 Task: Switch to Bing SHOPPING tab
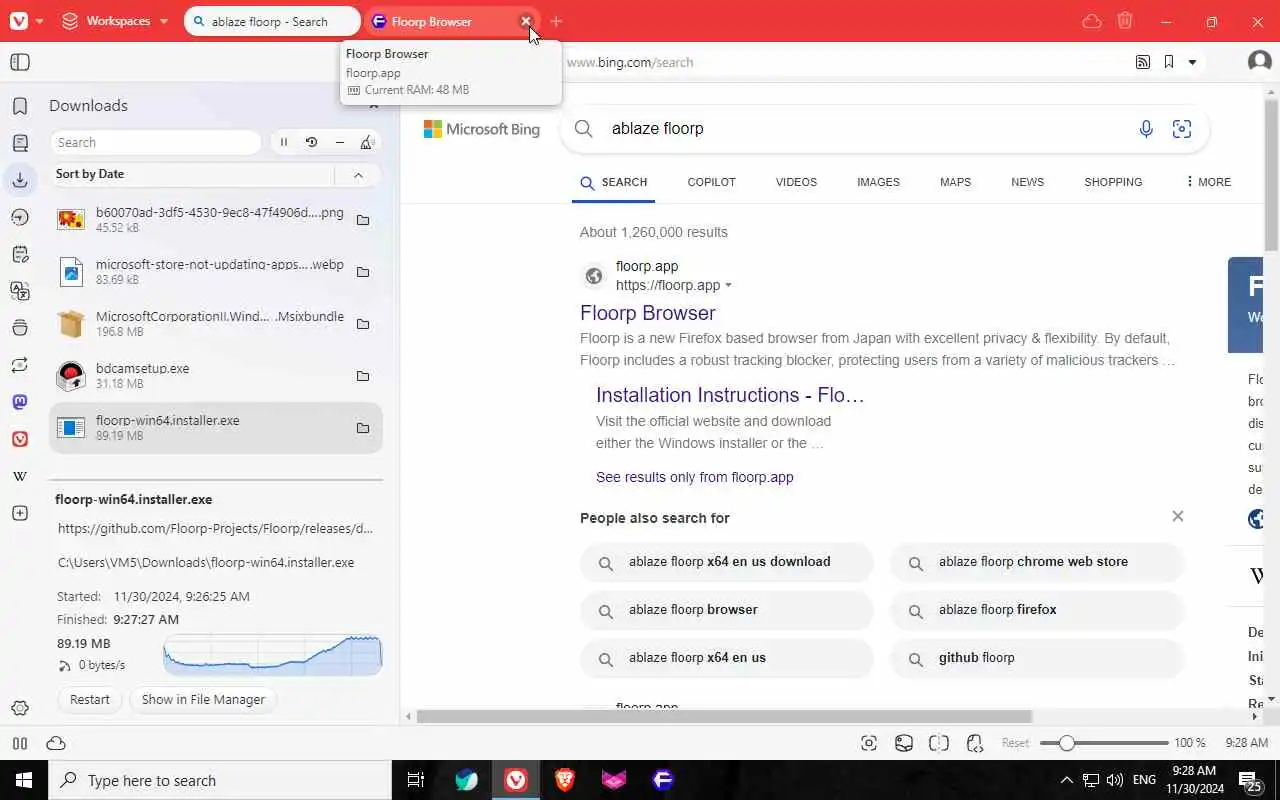1113,182
